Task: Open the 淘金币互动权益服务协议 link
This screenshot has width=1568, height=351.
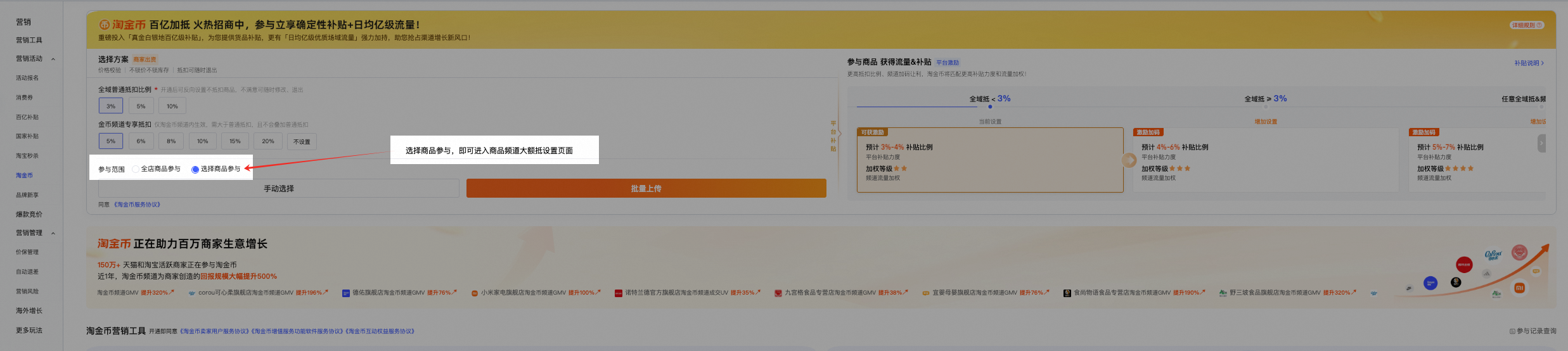Action: [x=380, y=331]
